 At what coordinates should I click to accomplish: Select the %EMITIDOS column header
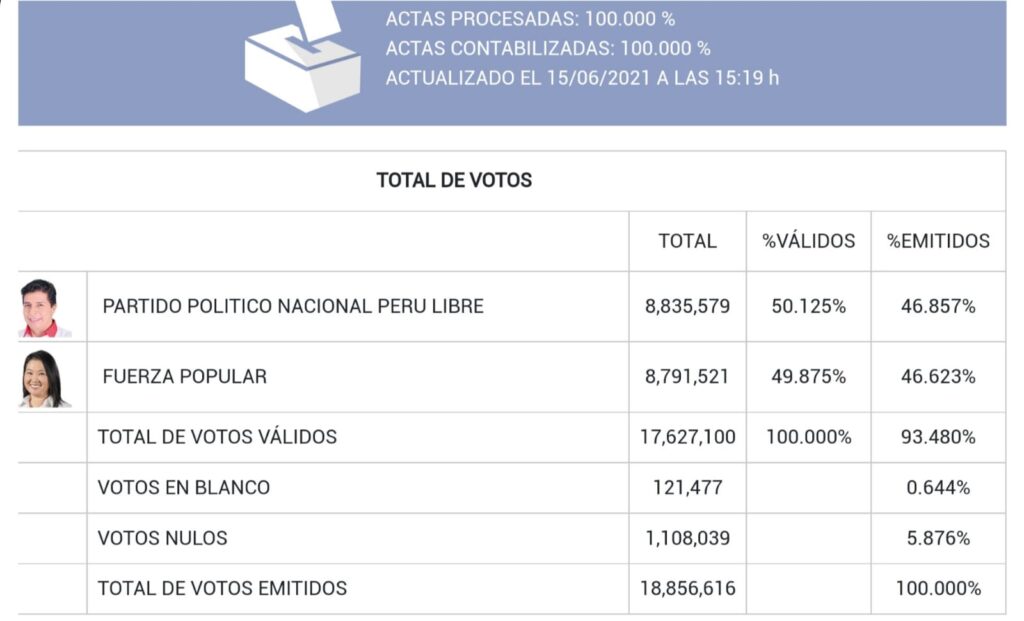point(938,241)
